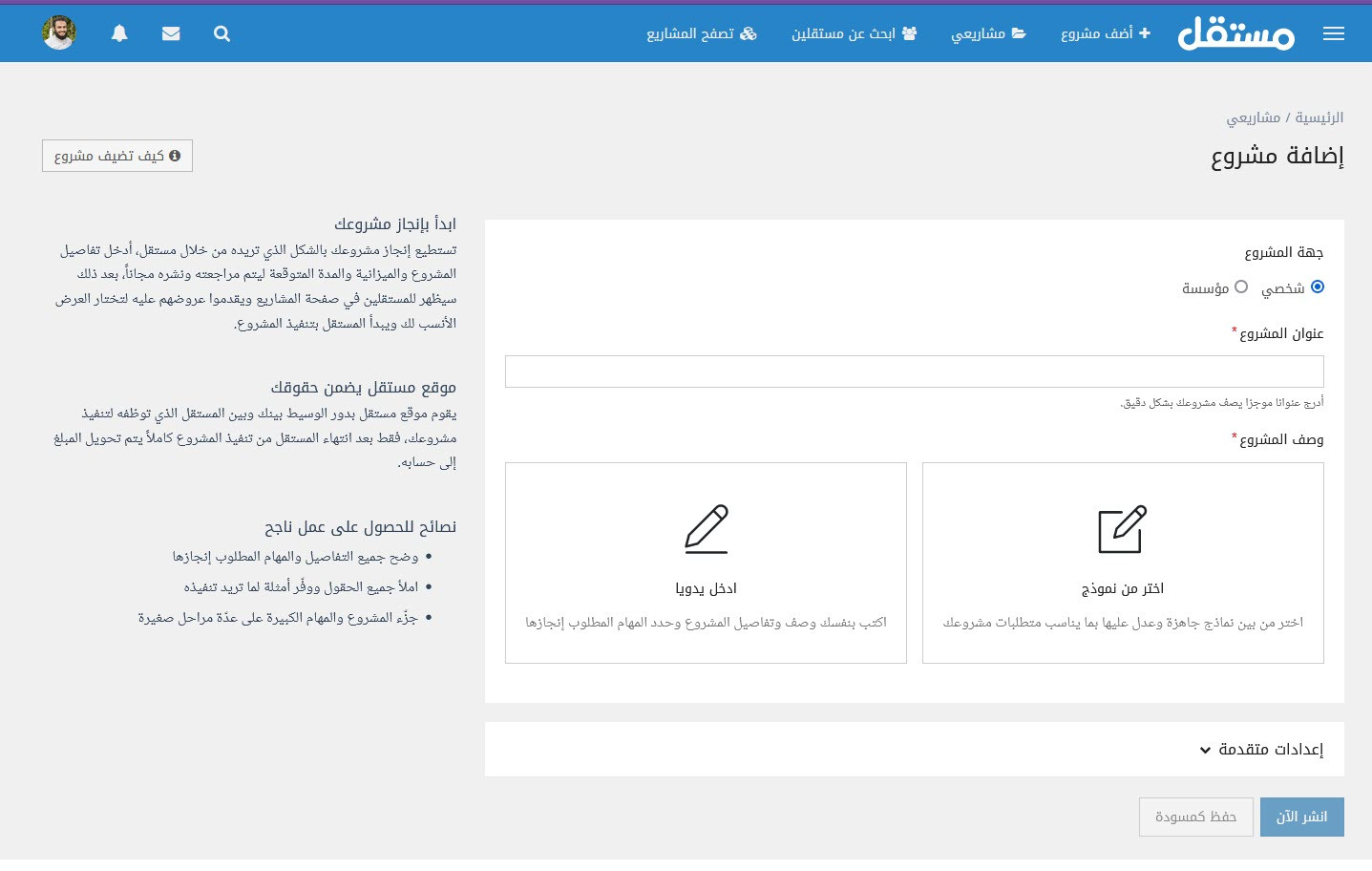The image size is (1372, 871).
Task: Click the انشر الآن button
Action: point(1301,817)
